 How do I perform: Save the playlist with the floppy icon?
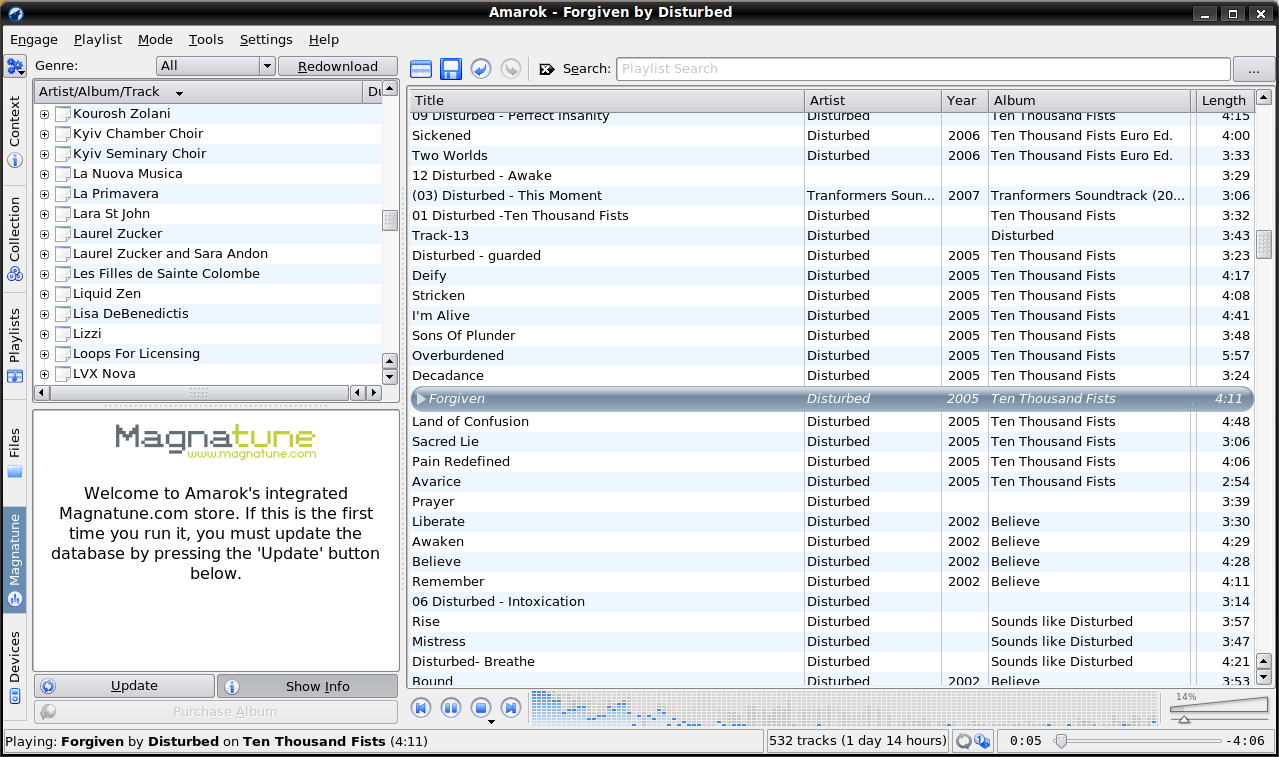click(x=451, y=69)
